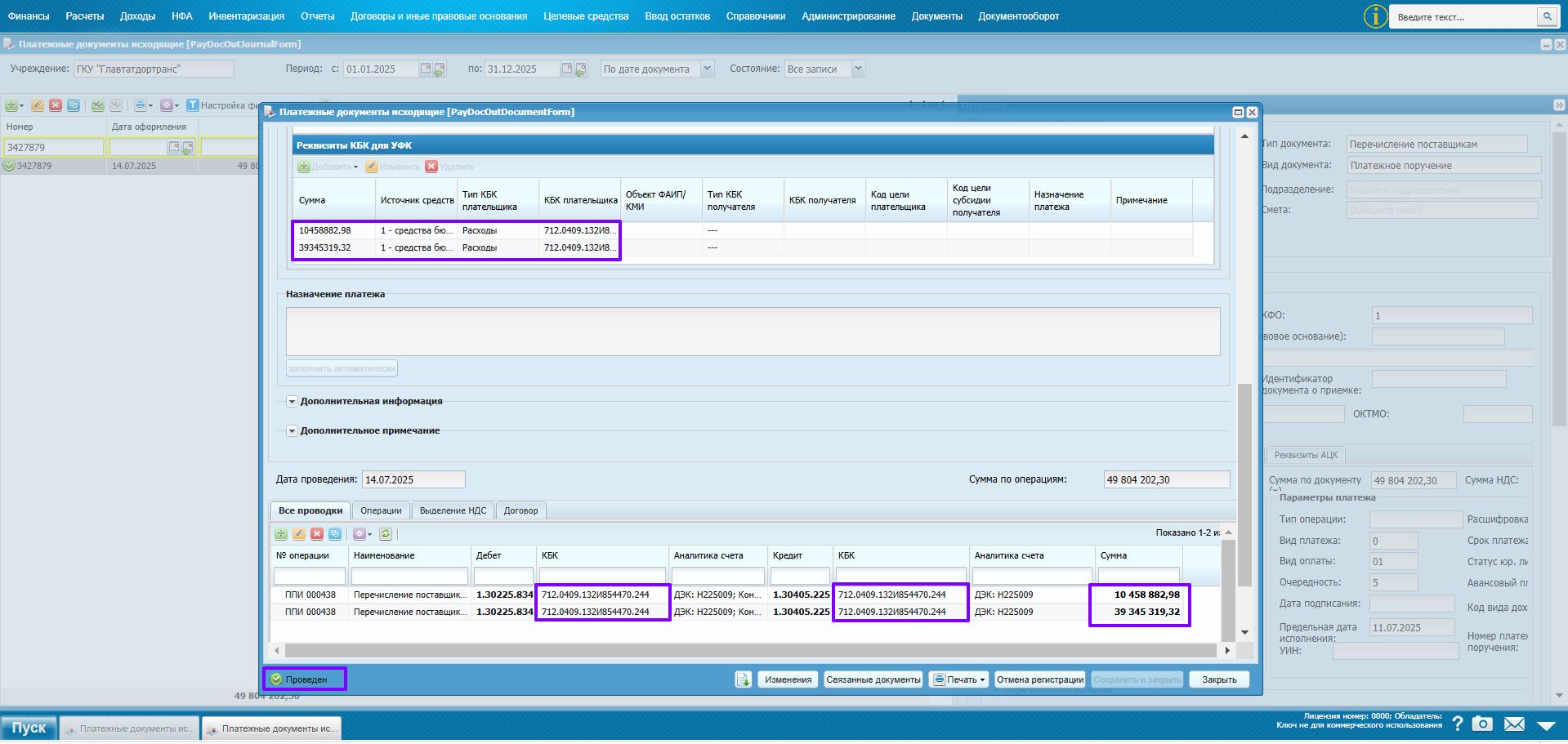The width and height of the screenshot is (1568, 744).
Task: Click the red delete icon in journal toolbar
Action: [56, 105]
